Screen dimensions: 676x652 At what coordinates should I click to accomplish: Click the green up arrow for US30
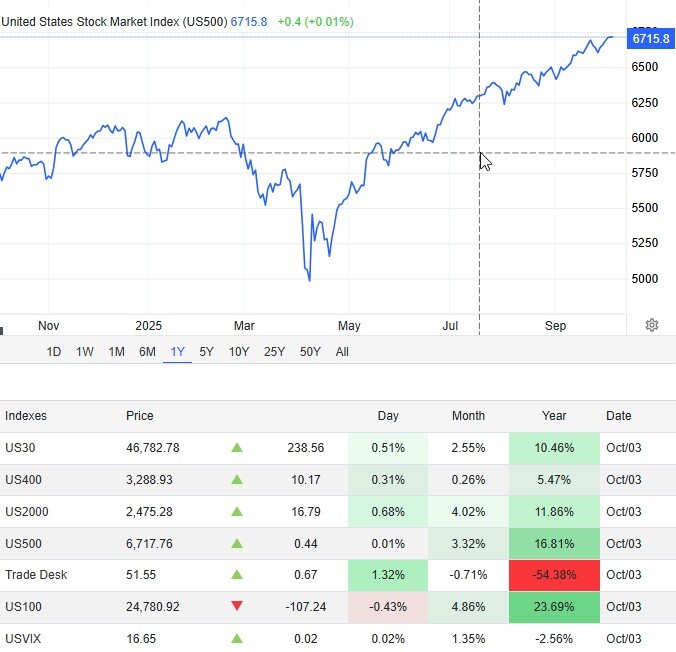(x=237, y=448)
